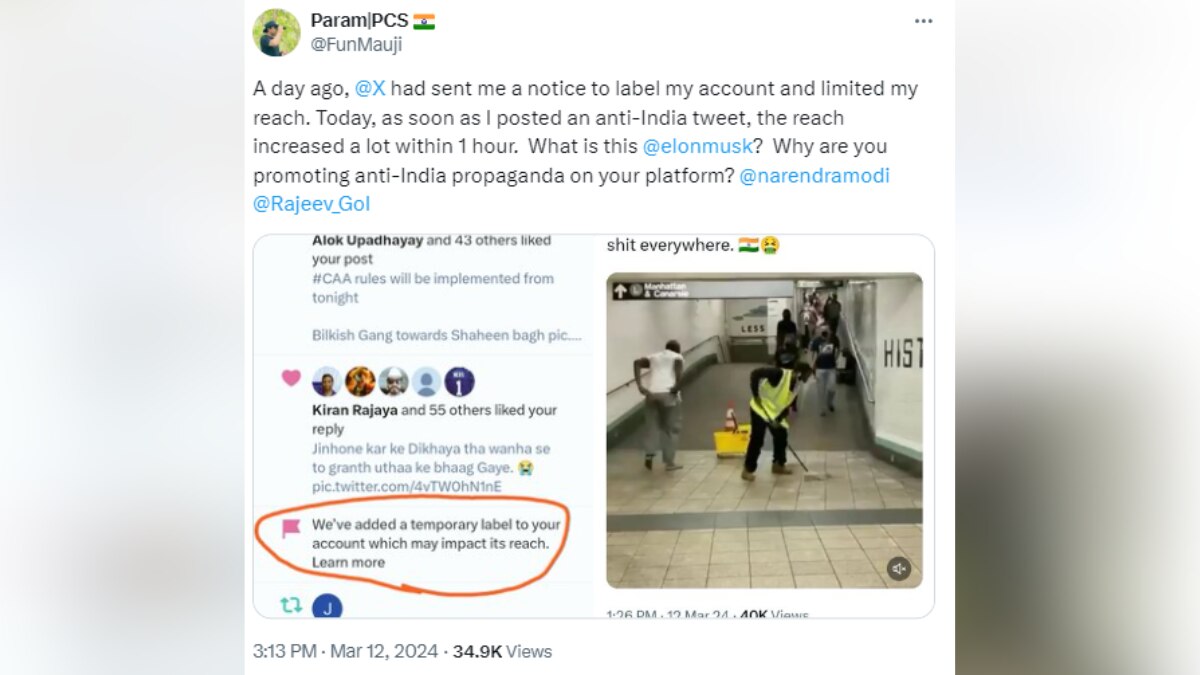Unmute the video using the speaker icon
Viewport: 1200px width, 675px height.
pyautogui.click(x=899, y=569)
